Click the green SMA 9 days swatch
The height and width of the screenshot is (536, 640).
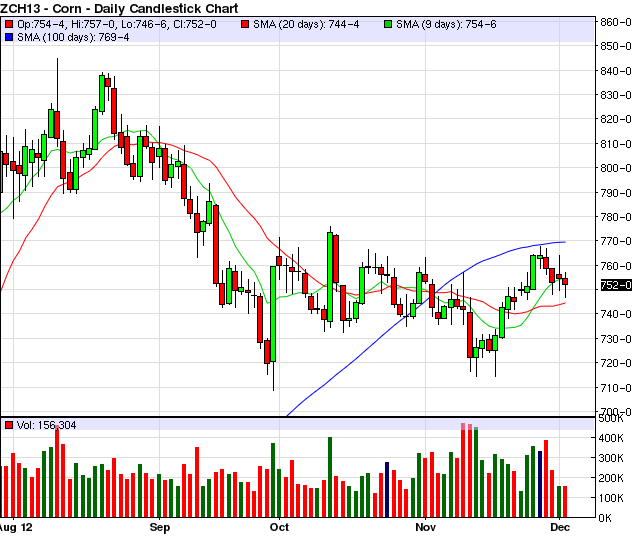click(388, 24)
